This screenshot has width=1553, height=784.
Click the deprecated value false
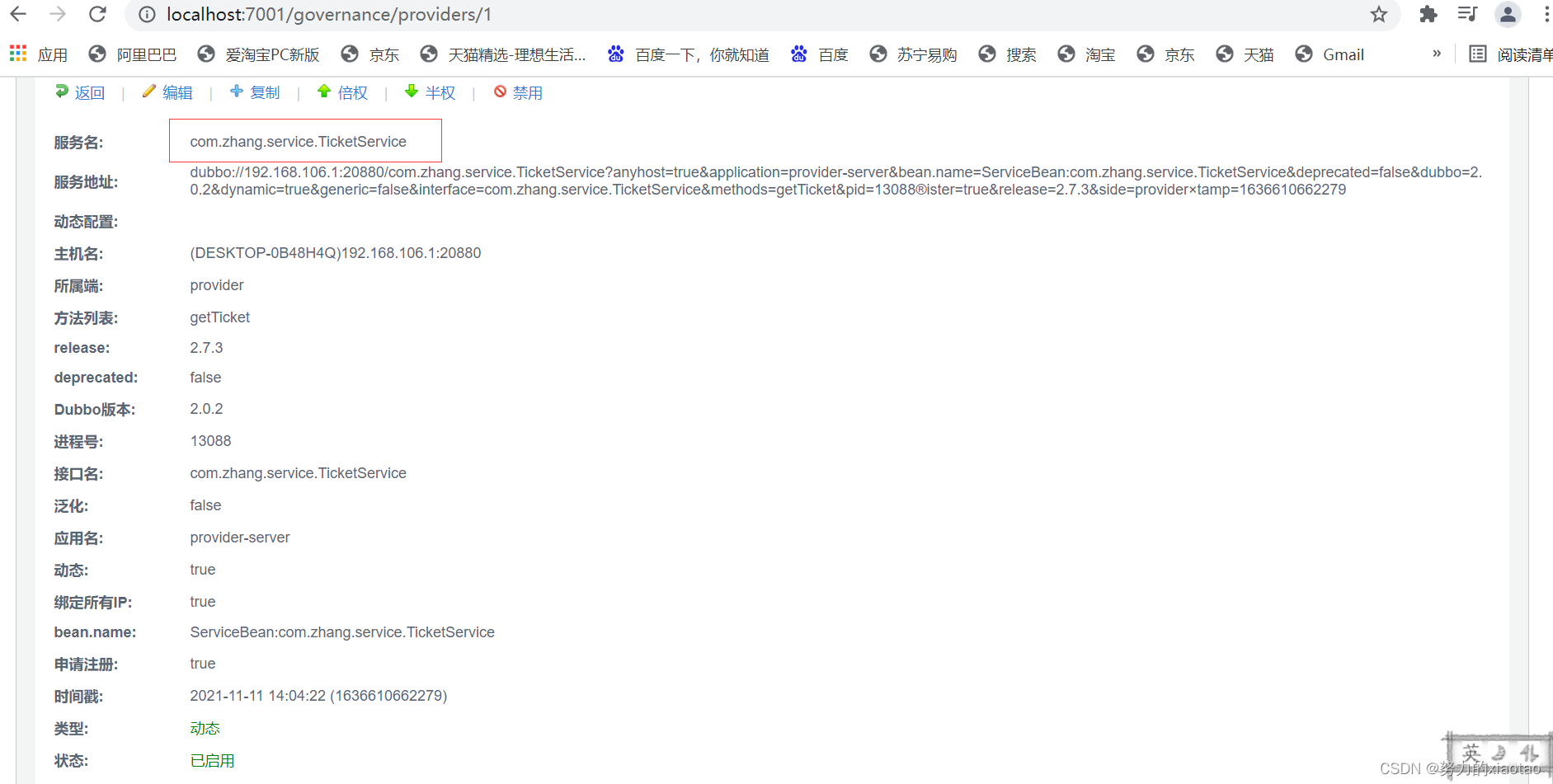[205, 378]
